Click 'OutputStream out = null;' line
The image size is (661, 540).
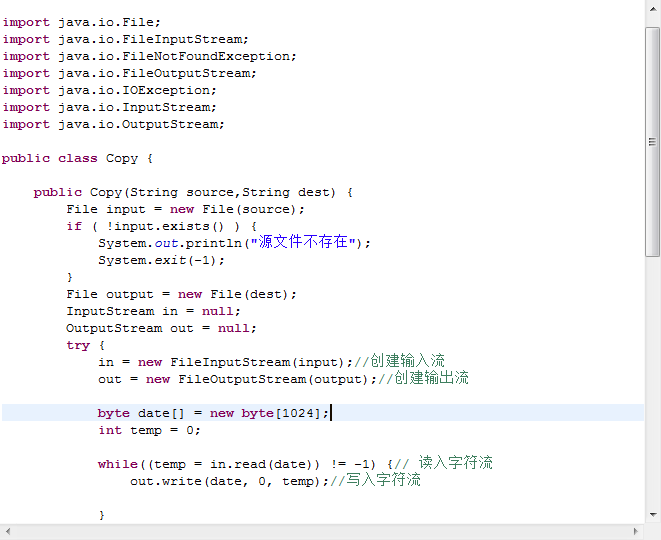point(161,328)
